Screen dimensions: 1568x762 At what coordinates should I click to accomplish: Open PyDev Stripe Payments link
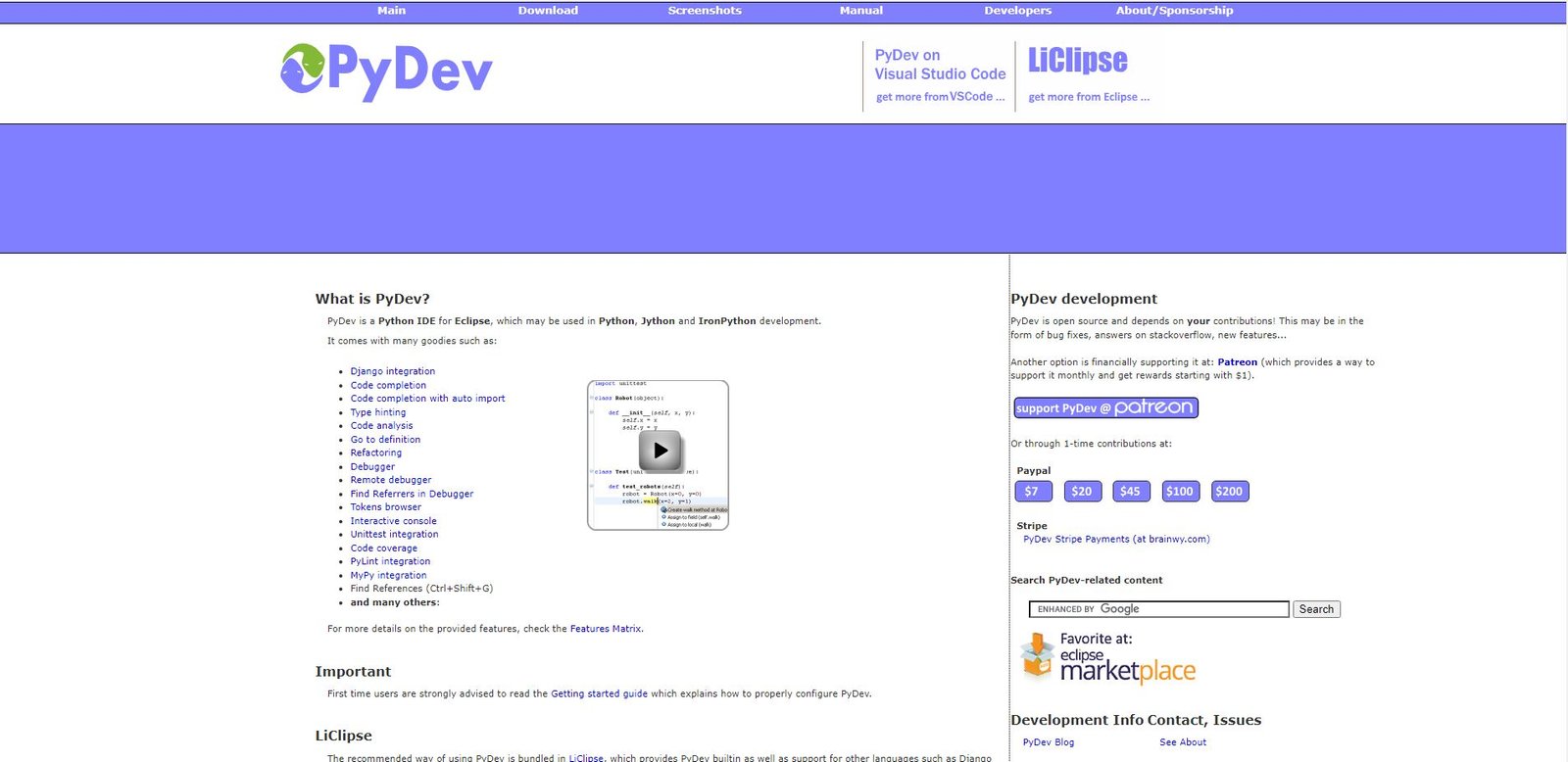point(1116,539)
